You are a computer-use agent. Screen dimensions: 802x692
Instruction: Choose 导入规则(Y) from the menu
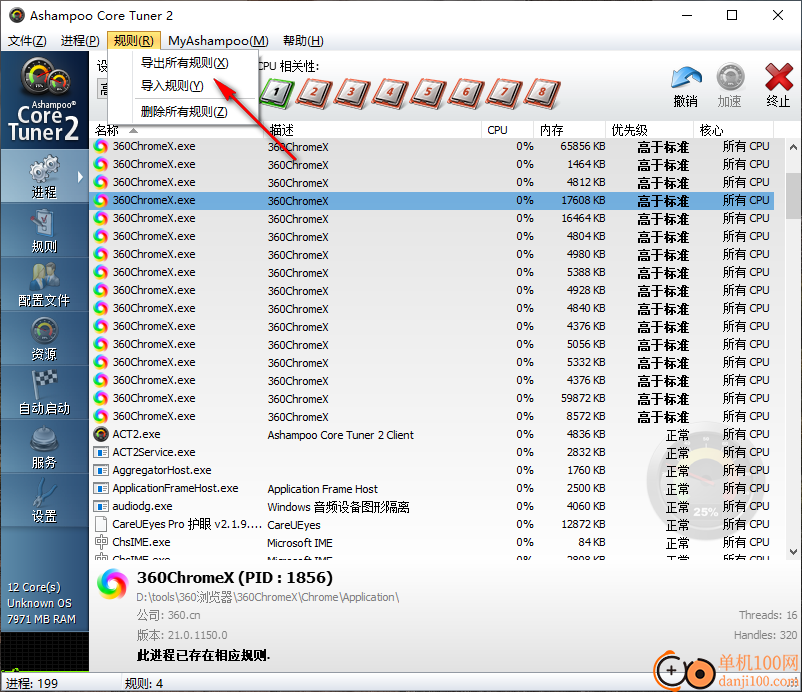point(172,85)
